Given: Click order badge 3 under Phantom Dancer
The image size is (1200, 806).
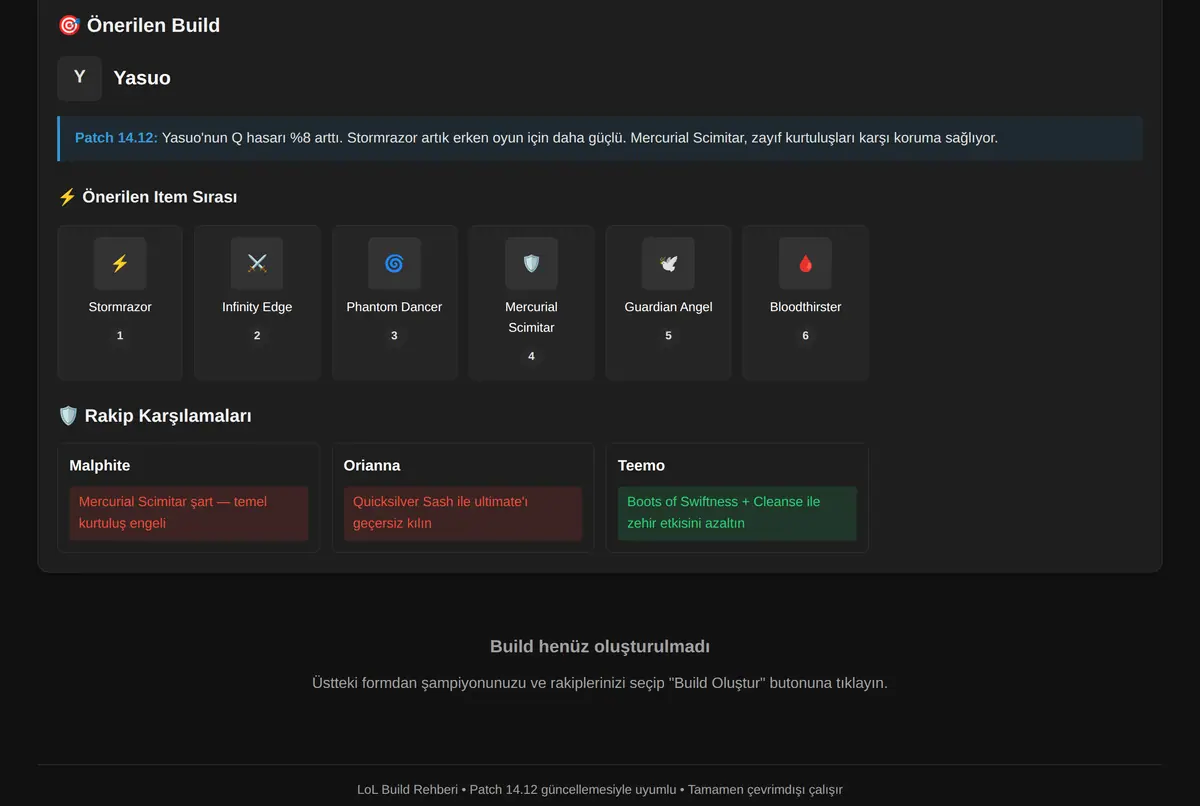Looking at the screenshot, I should [394, 336].
